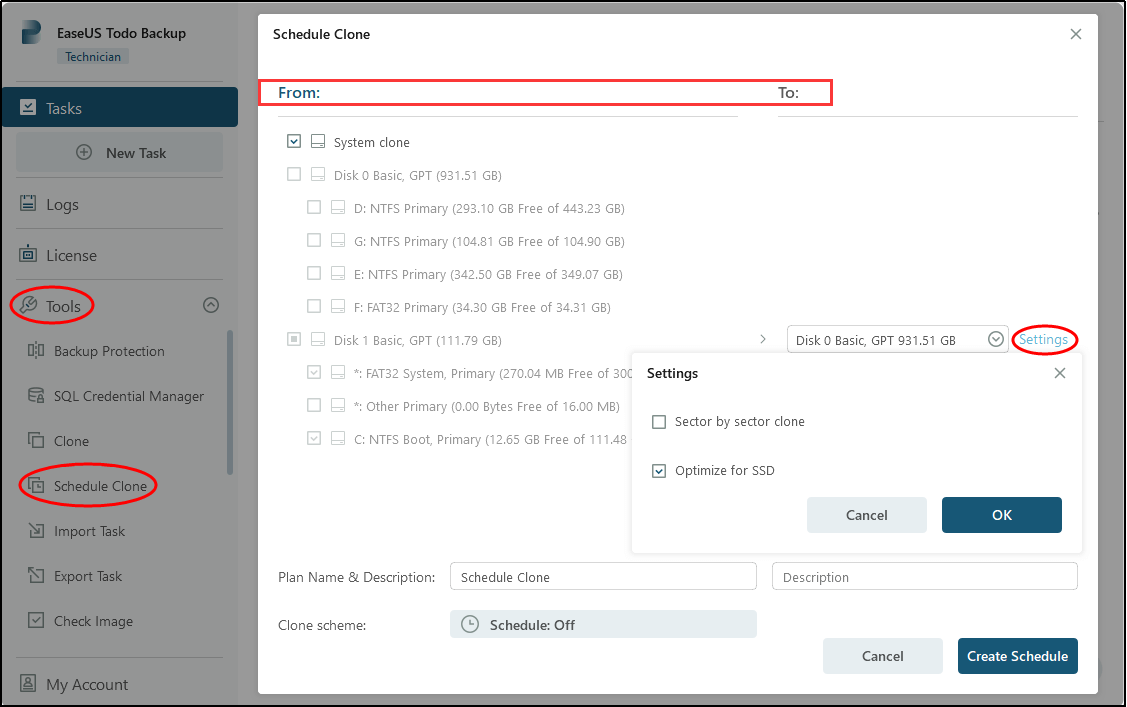
Task: Check the D: NTFS Primary partition checkbox
Action: 314,207
